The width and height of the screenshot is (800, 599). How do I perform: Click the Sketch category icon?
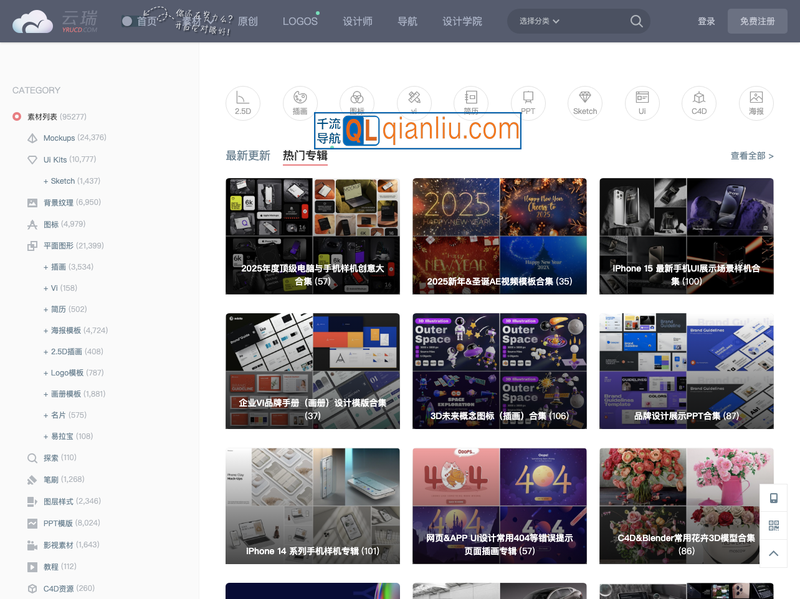tap(585, 103)
